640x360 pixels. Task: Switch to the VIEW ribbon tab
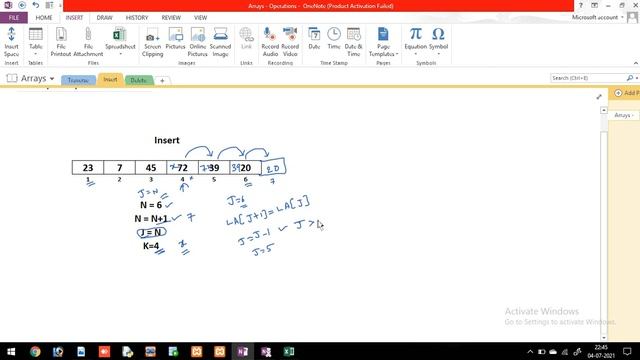click(x=200, y=18)
